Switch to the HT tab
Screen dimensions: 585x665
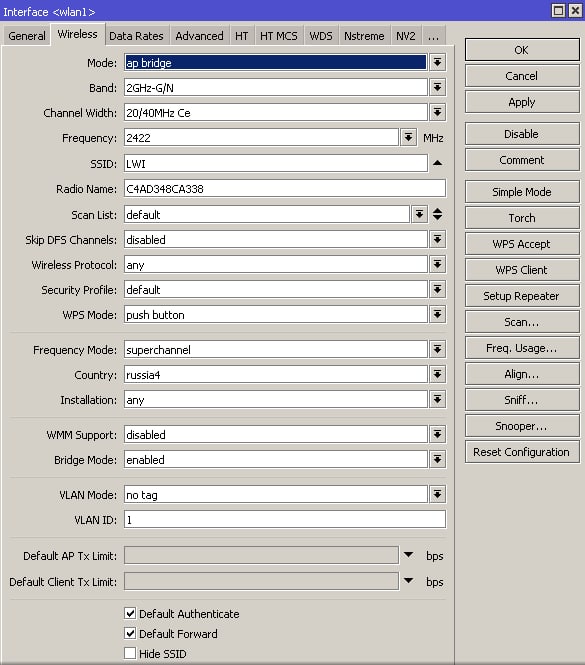pos(242,36)
